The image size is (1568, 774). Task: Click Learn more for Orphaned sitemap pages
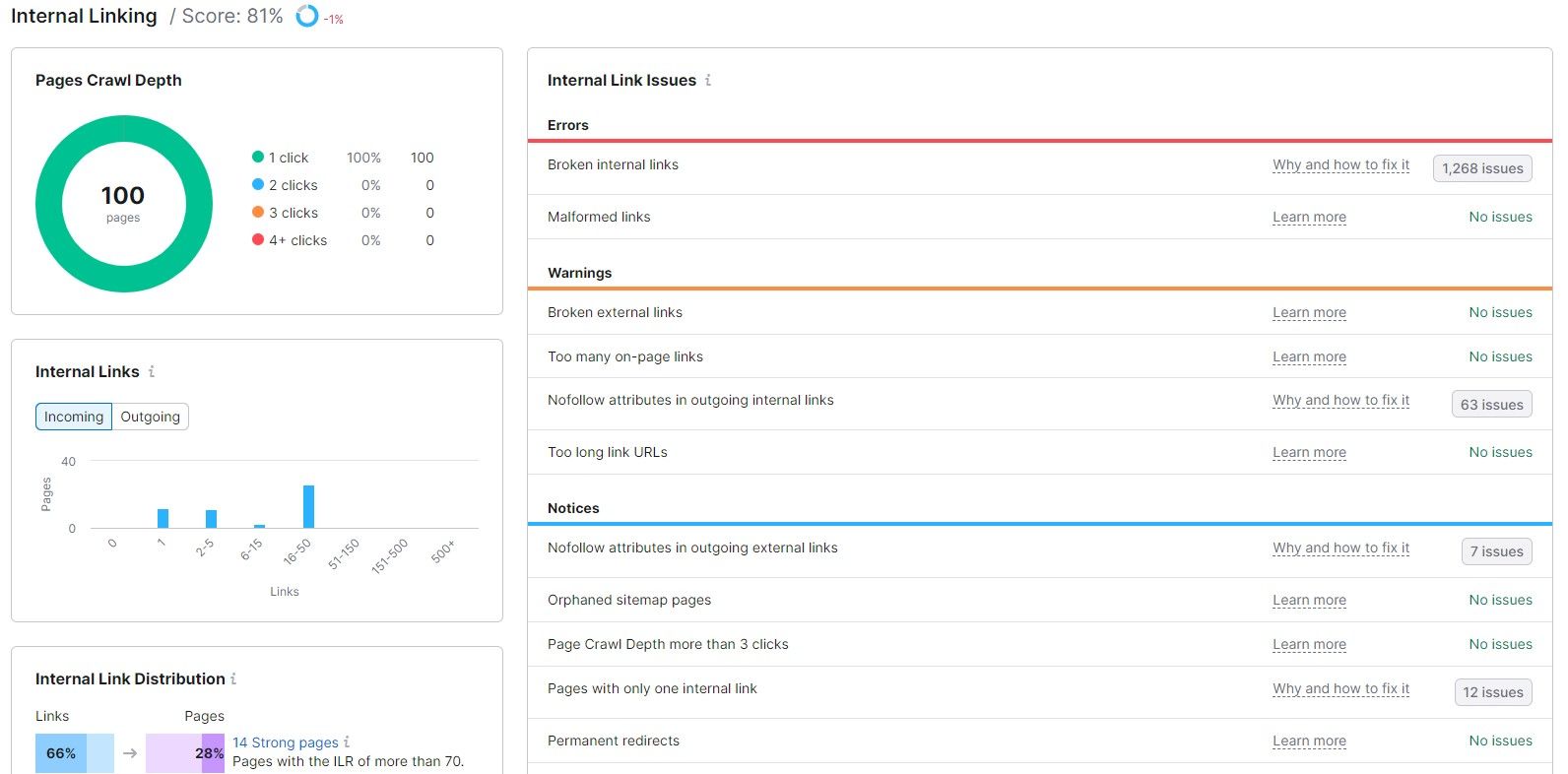click(1309, 600)
